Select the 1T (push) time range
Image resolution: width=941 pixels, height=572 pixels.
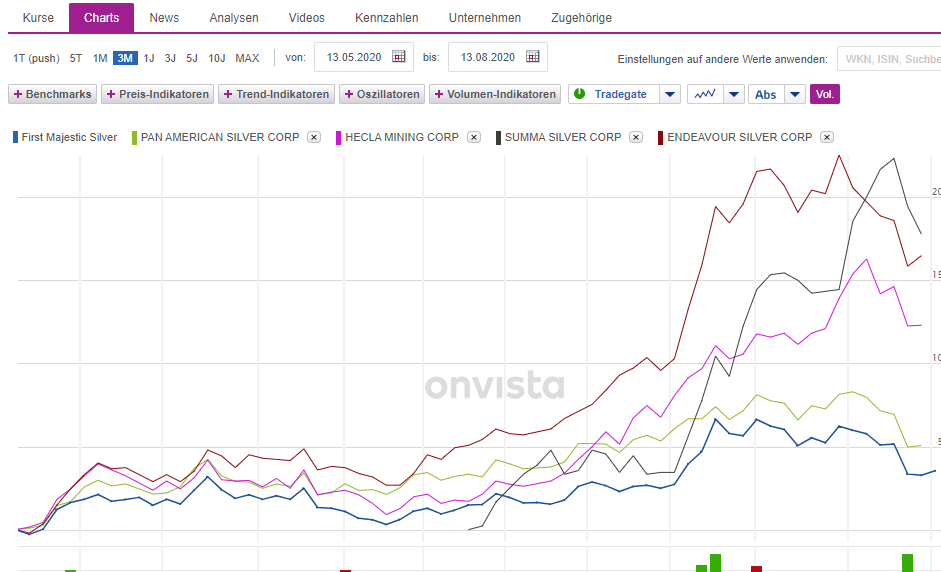37,58
